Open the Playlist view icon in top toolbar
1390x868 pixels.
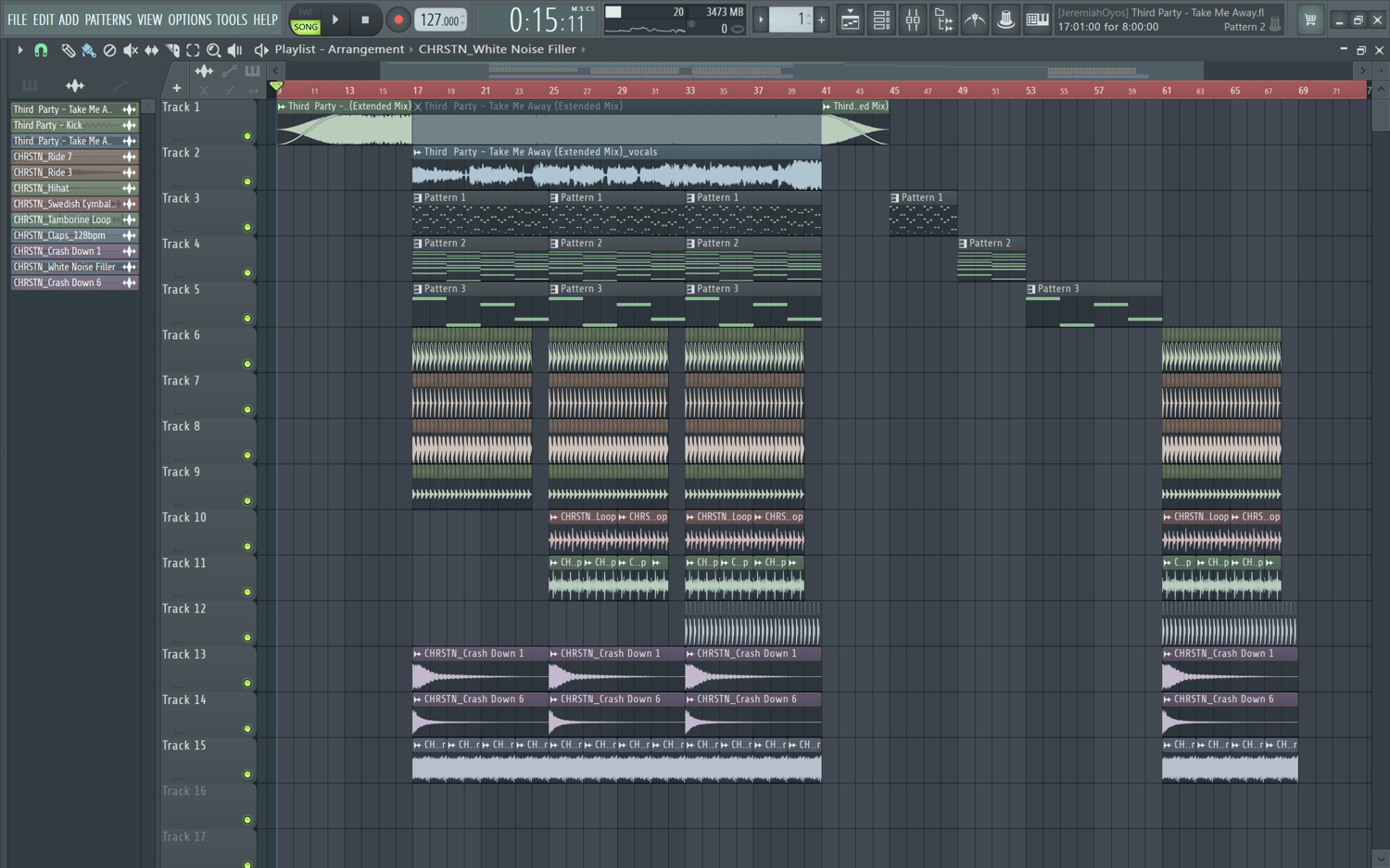click(x=850, y=19)
